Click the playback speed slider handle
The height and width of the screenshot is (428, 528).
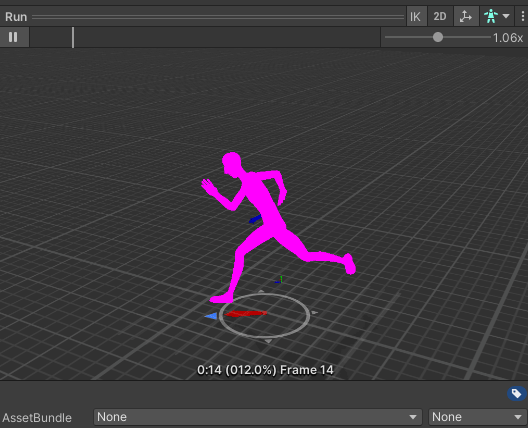(438, 37)
